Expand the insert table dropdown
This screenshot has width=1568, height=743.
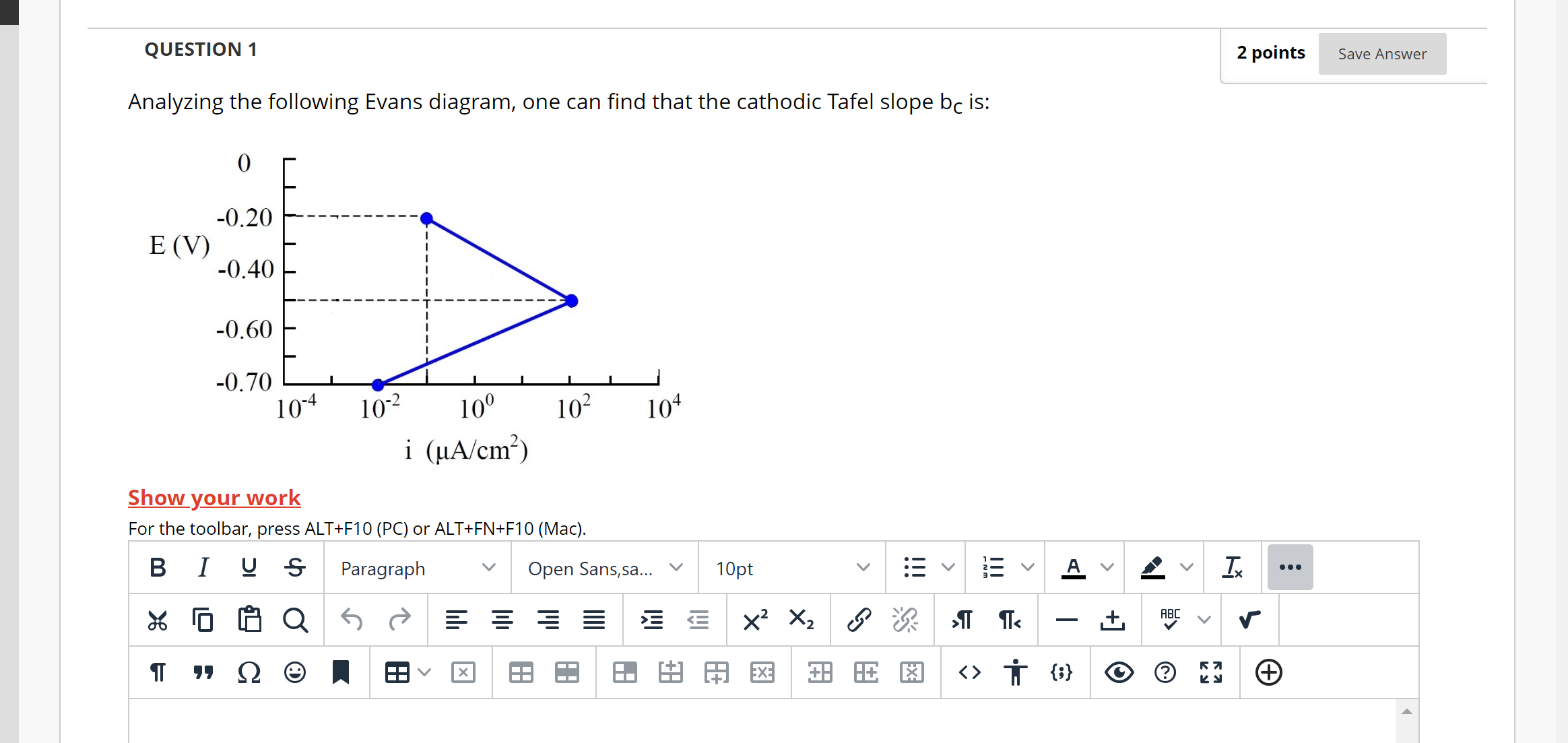tap(424, 672)
